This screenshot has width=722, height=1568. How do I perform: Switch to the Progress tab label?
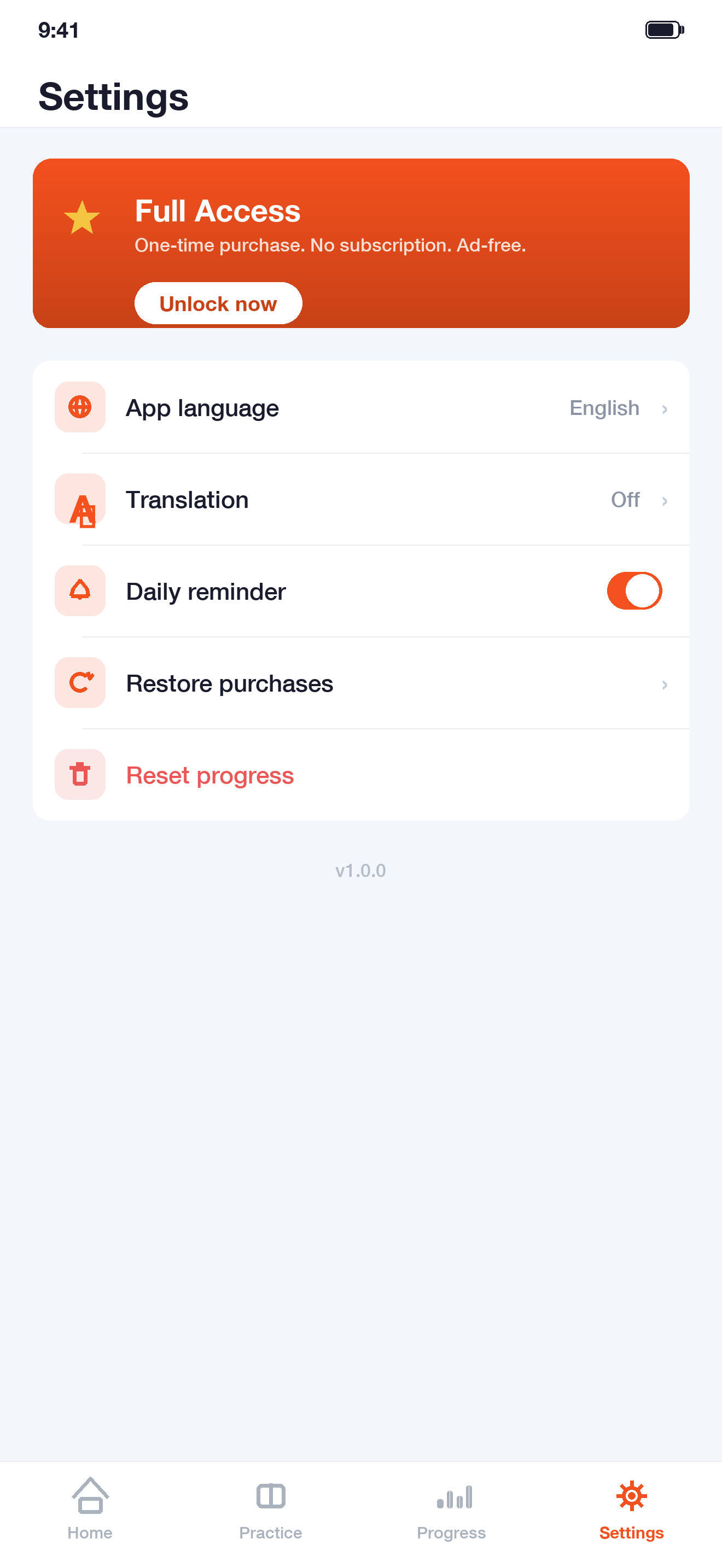(x=451, y=1532)
